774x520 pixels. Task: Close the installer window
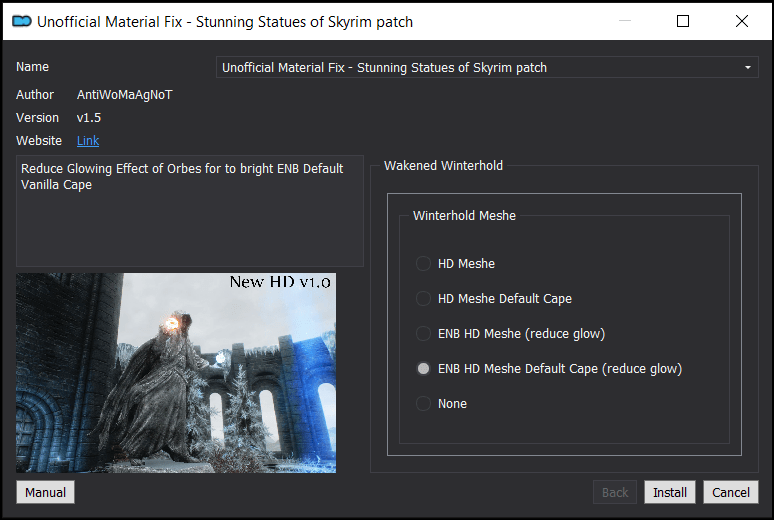[x=741, y=21]
